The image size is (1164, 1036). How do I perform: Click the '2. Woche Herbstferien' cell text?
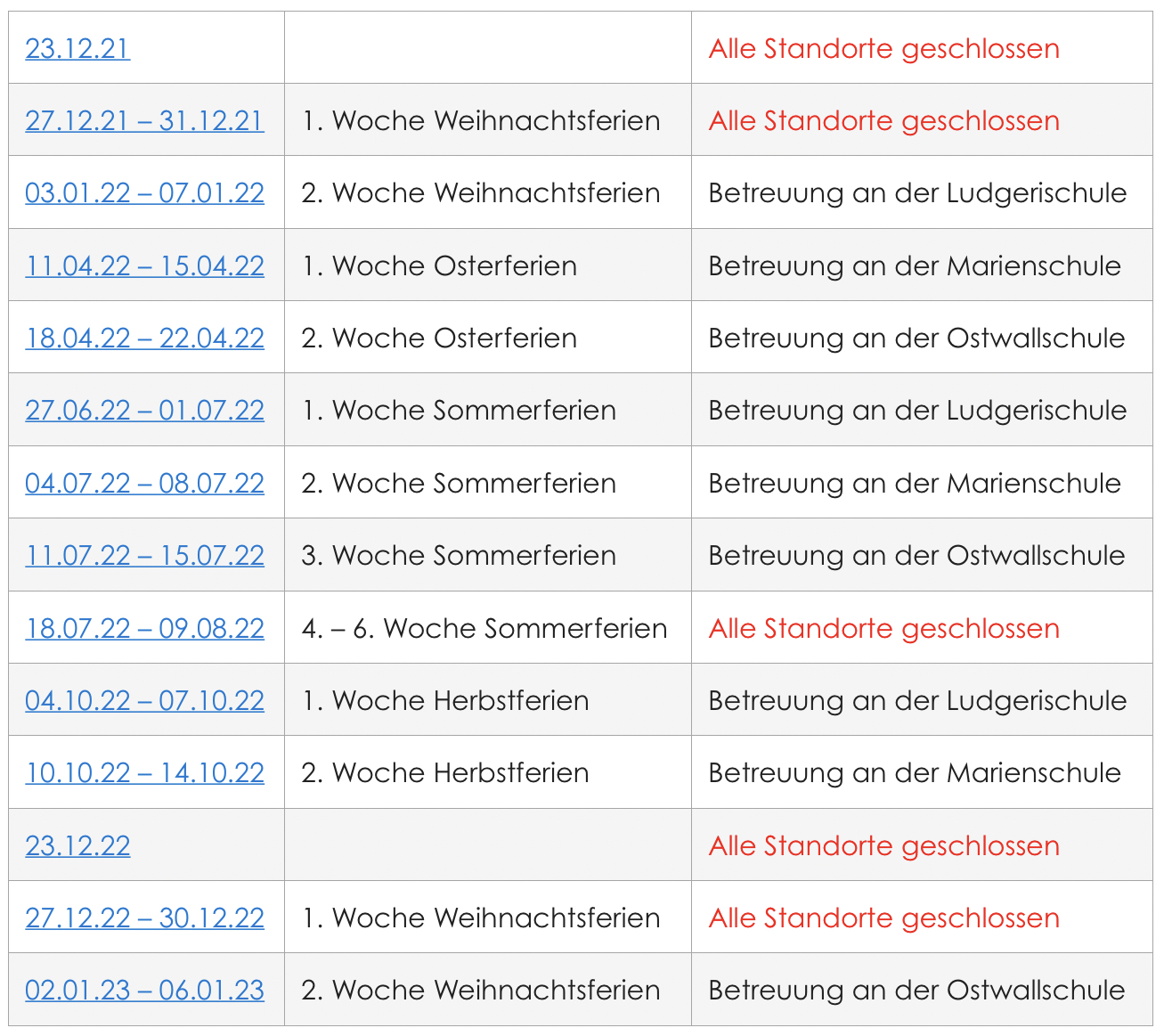444,772
